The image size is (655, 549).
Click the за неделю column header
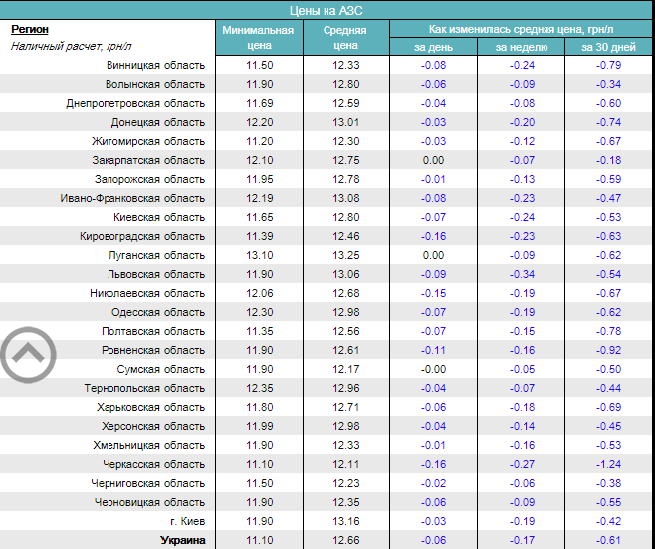pyautogui.click(x=521, y=47)
